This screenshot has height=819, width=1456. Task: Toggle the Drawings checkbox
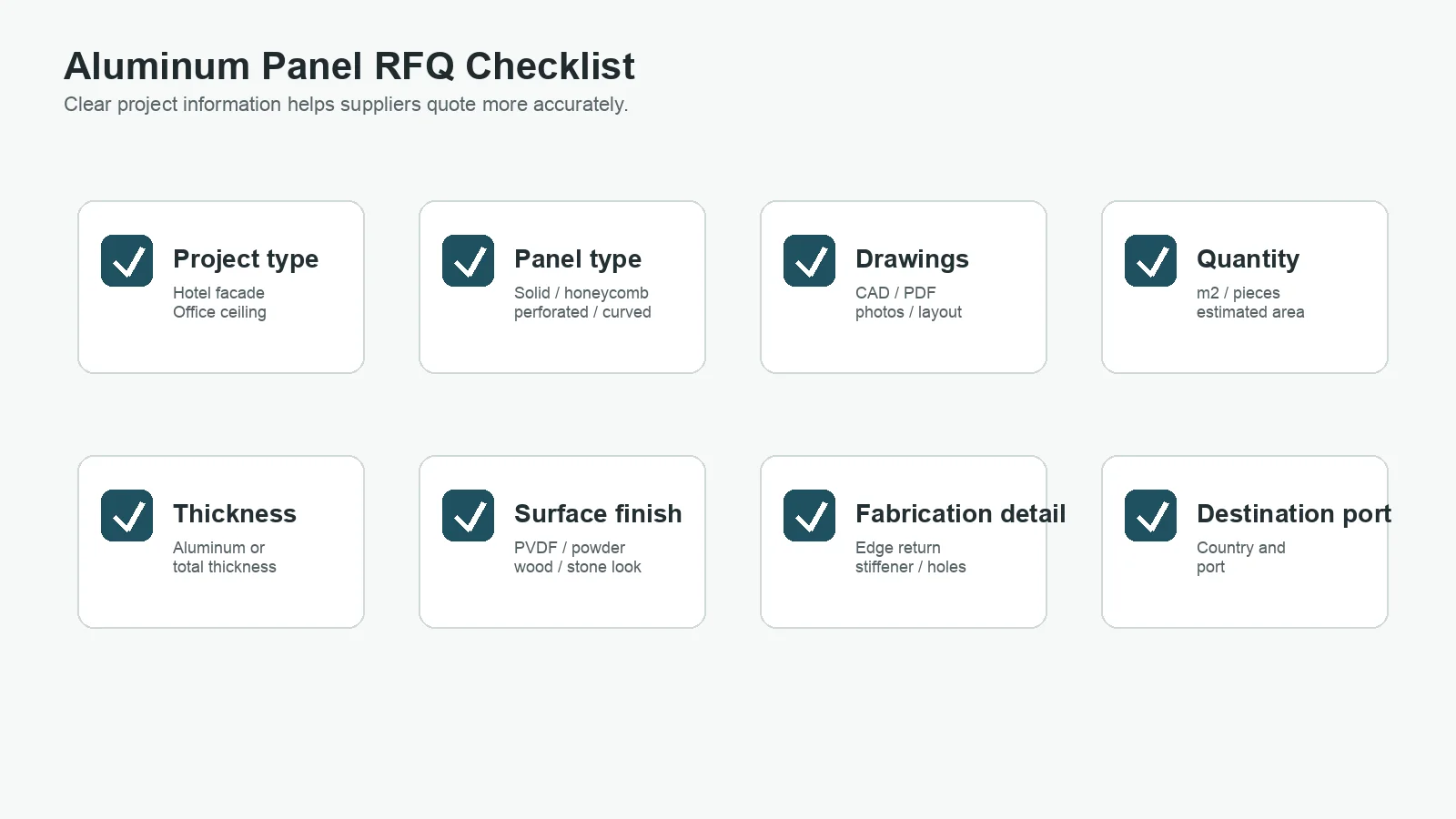[x=809, y=260]
